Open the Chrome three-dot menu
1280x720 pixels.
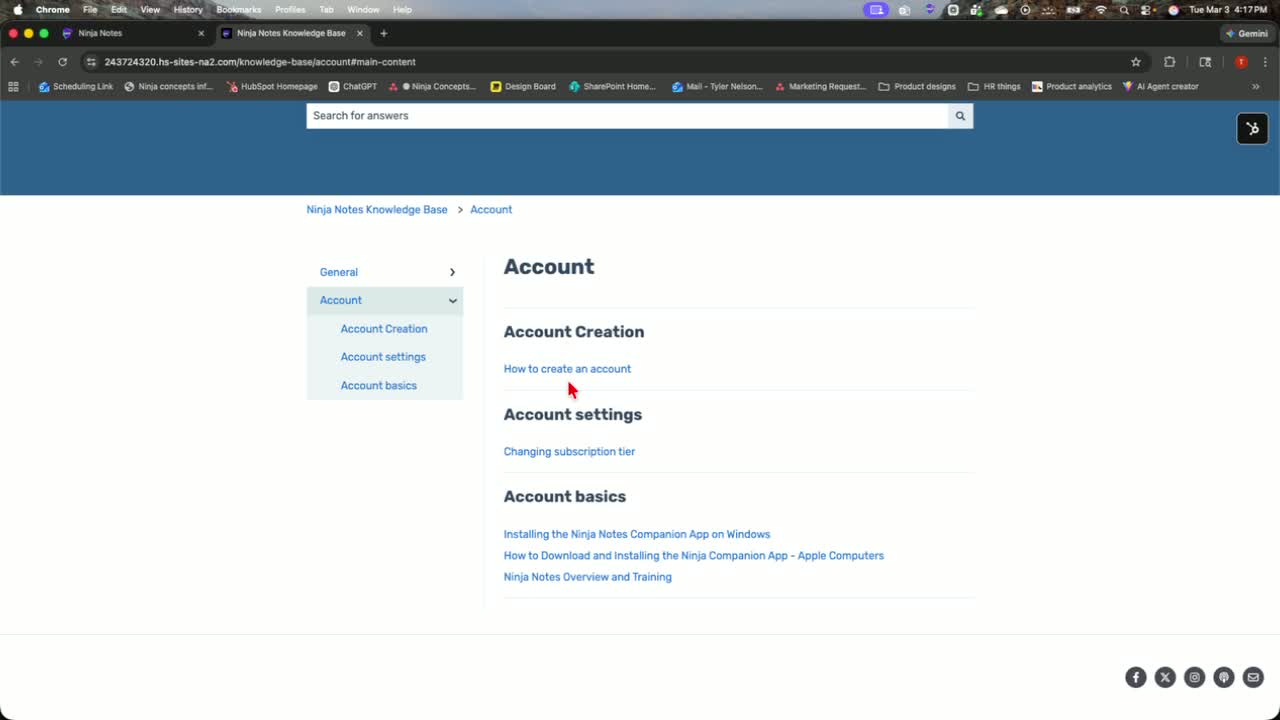click(1263, 62)
